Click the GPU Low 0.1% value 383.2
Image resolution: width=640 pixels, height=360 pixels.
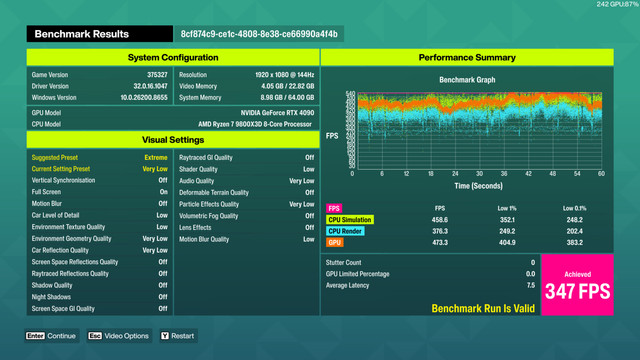pyautogui.click(x=574, y=242)
